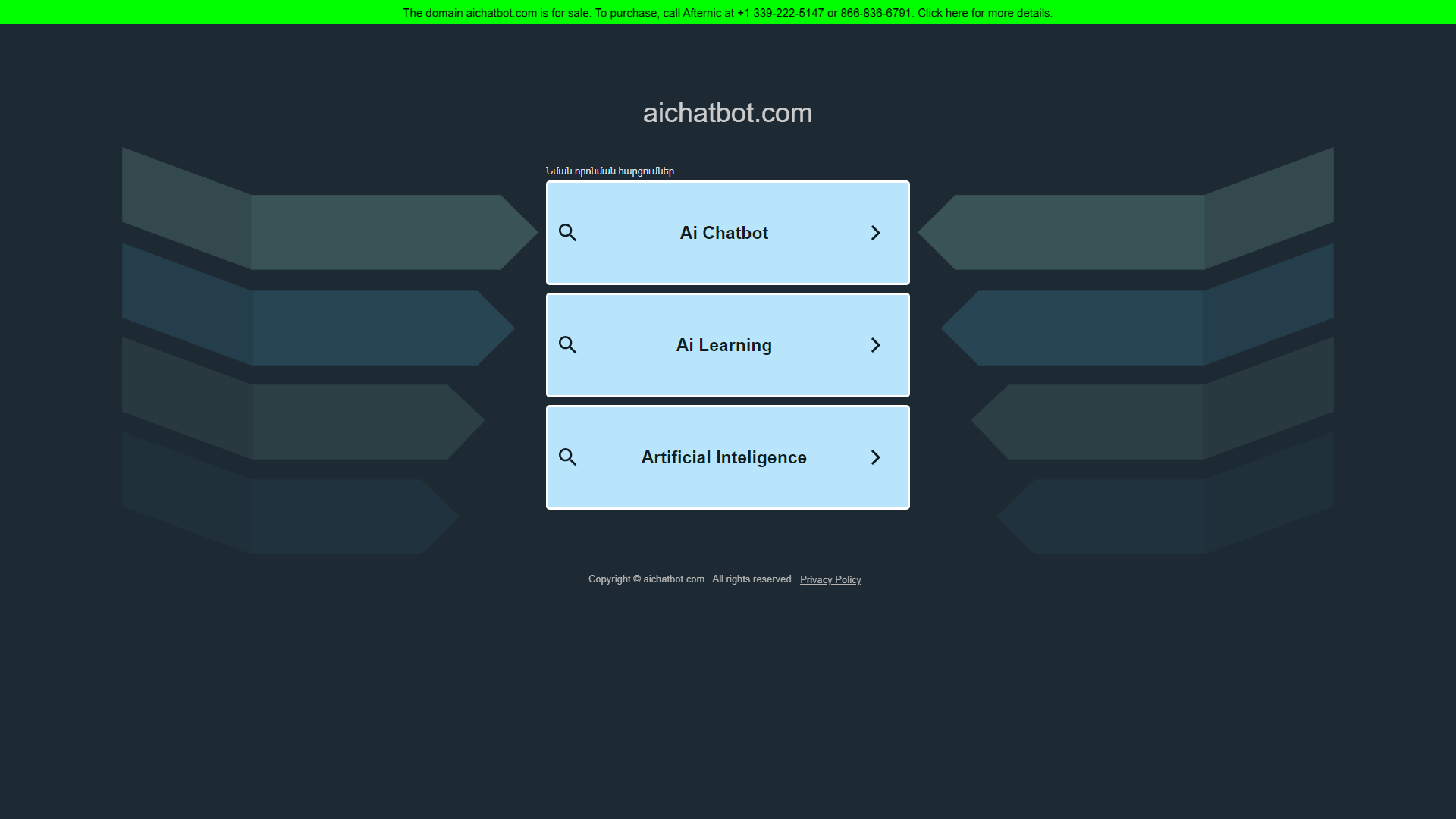Open the Privacy Policy link
Viewport: 1456px width, 819px height.
pos(830,579)
